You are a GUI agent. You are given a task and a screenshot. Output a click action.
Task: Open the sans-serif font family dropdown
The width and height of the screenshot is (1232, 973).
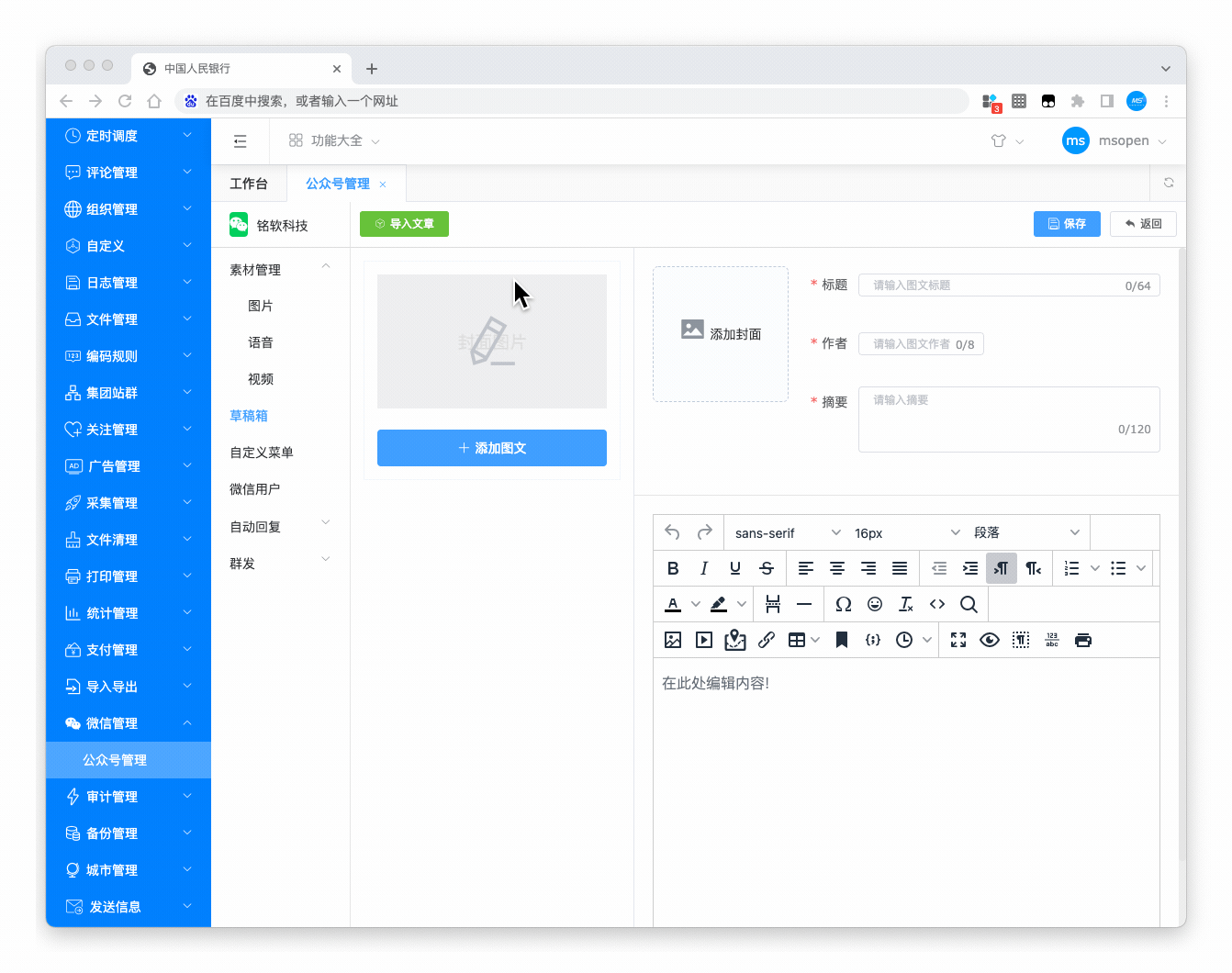[787, 533]
